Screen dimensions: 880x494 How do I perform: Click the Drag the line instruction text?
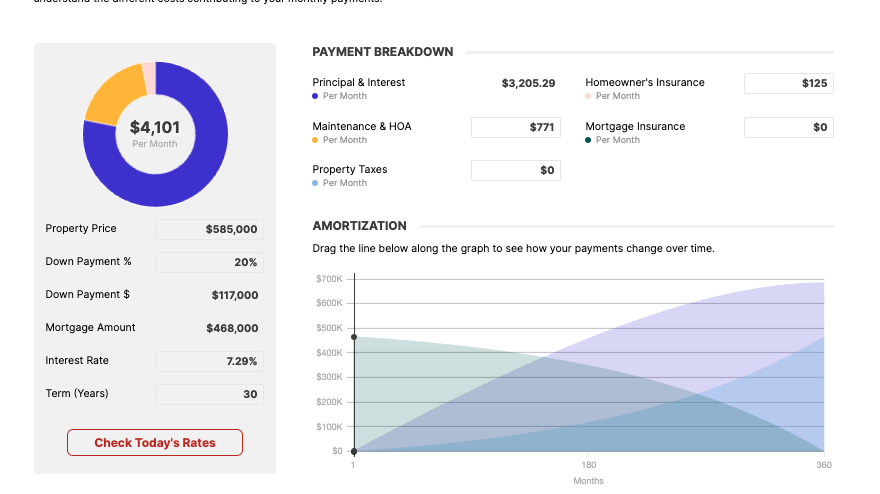point(514,248)
